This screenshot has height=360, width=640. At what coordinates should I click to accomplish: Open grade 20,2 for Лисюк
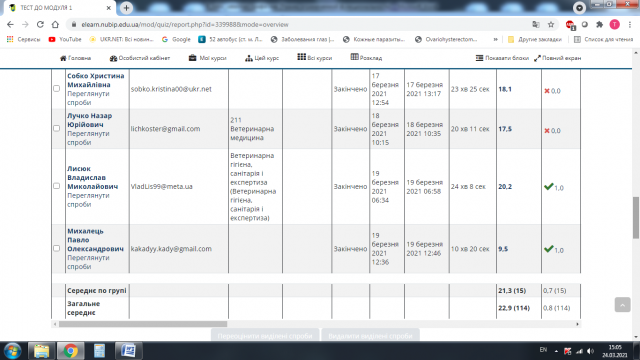point(505,187)
